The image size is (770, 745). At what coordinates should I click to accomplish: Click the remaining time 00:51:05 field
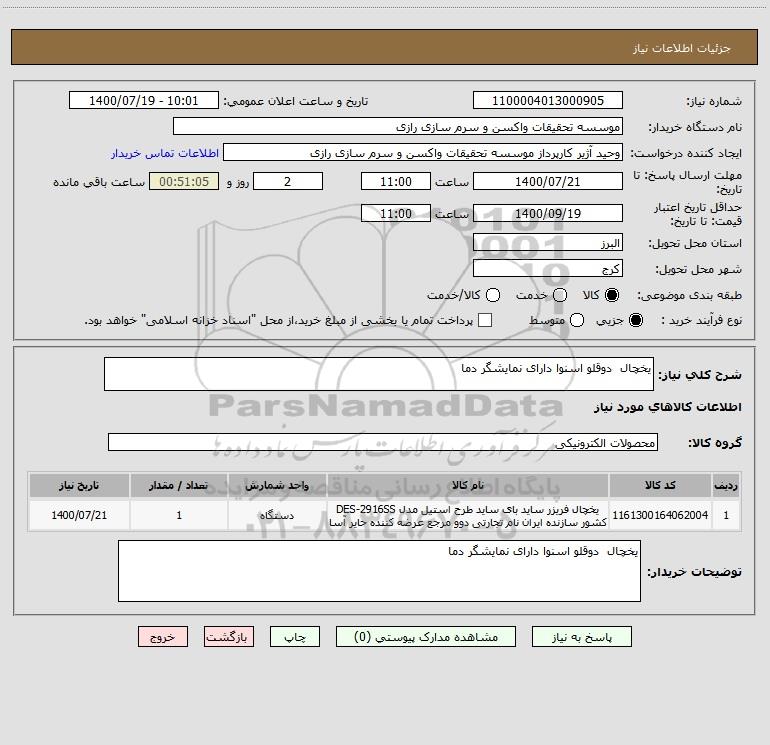[184, 181]
